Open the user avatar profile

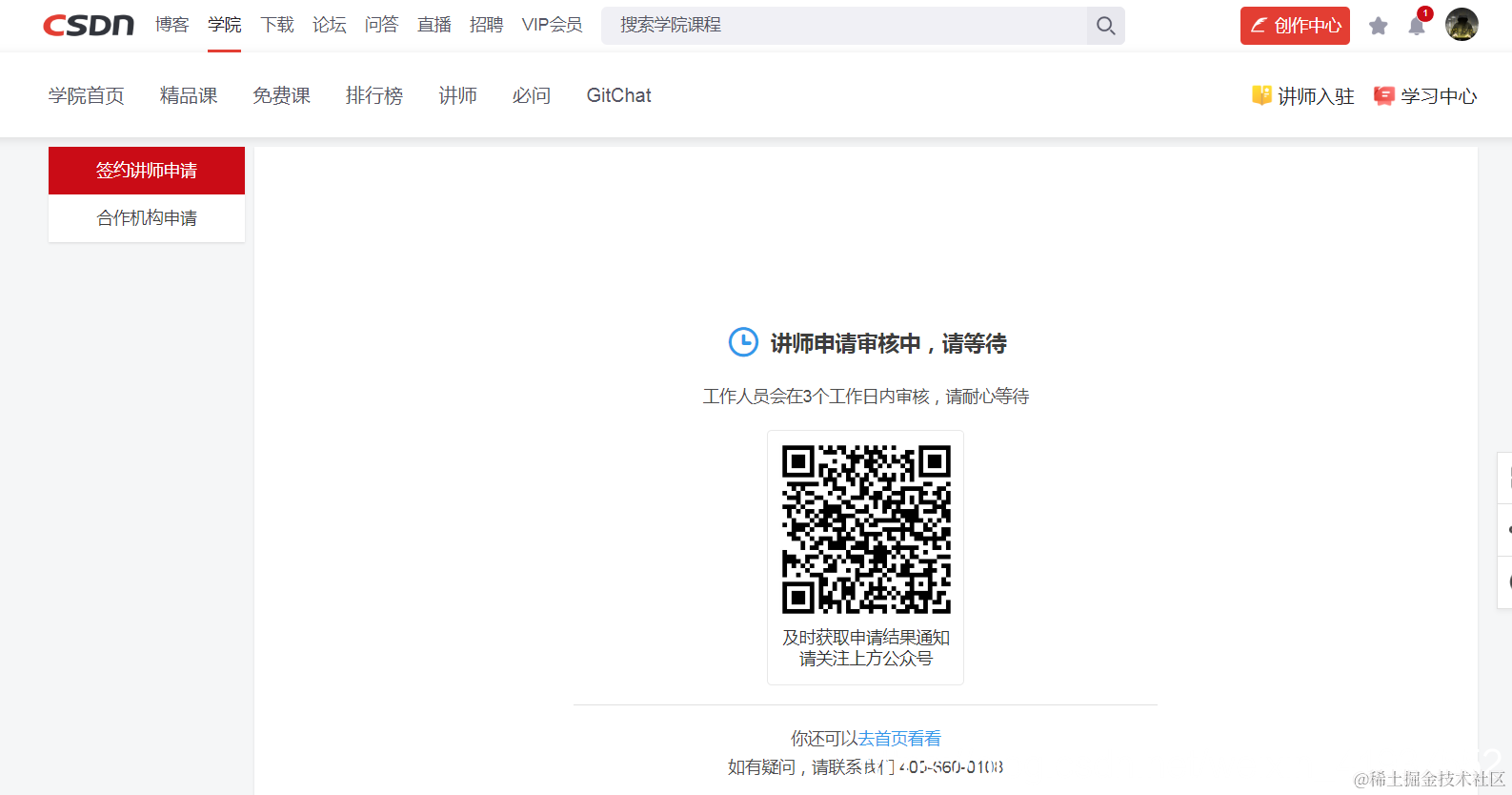(x=1462, y=25)
